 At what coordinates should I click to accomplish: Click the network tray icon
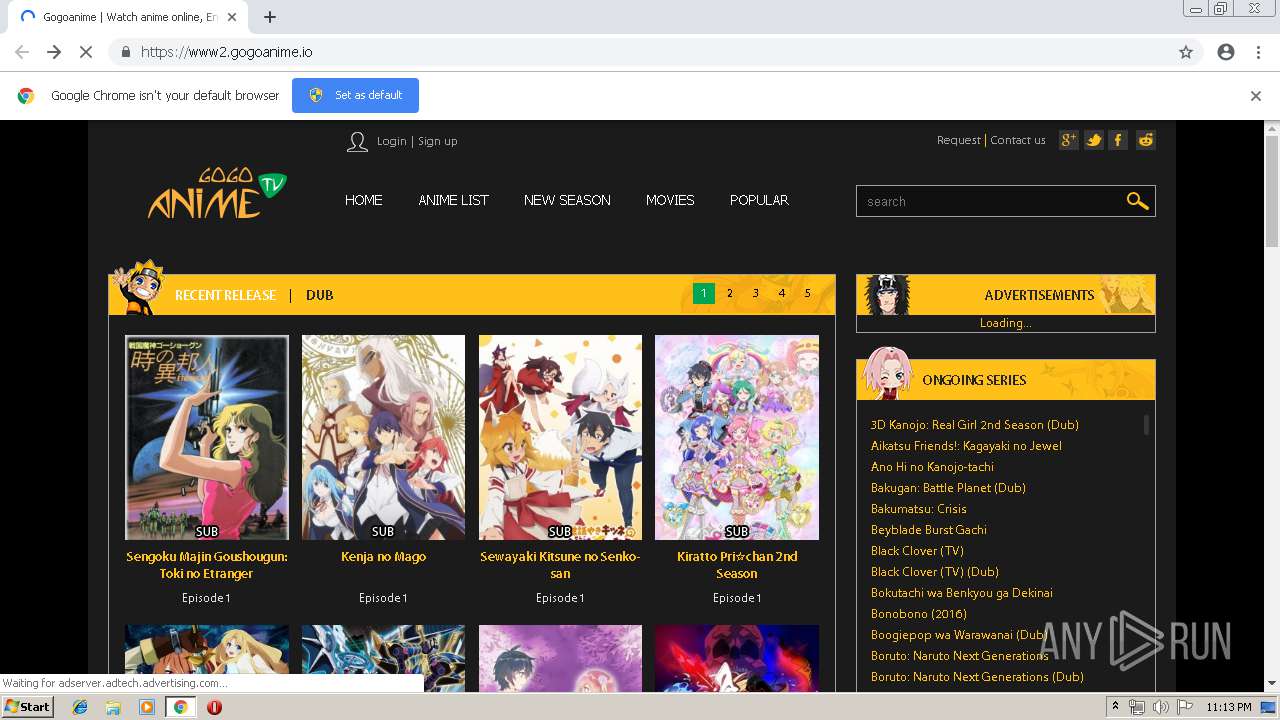(1137, 707)
